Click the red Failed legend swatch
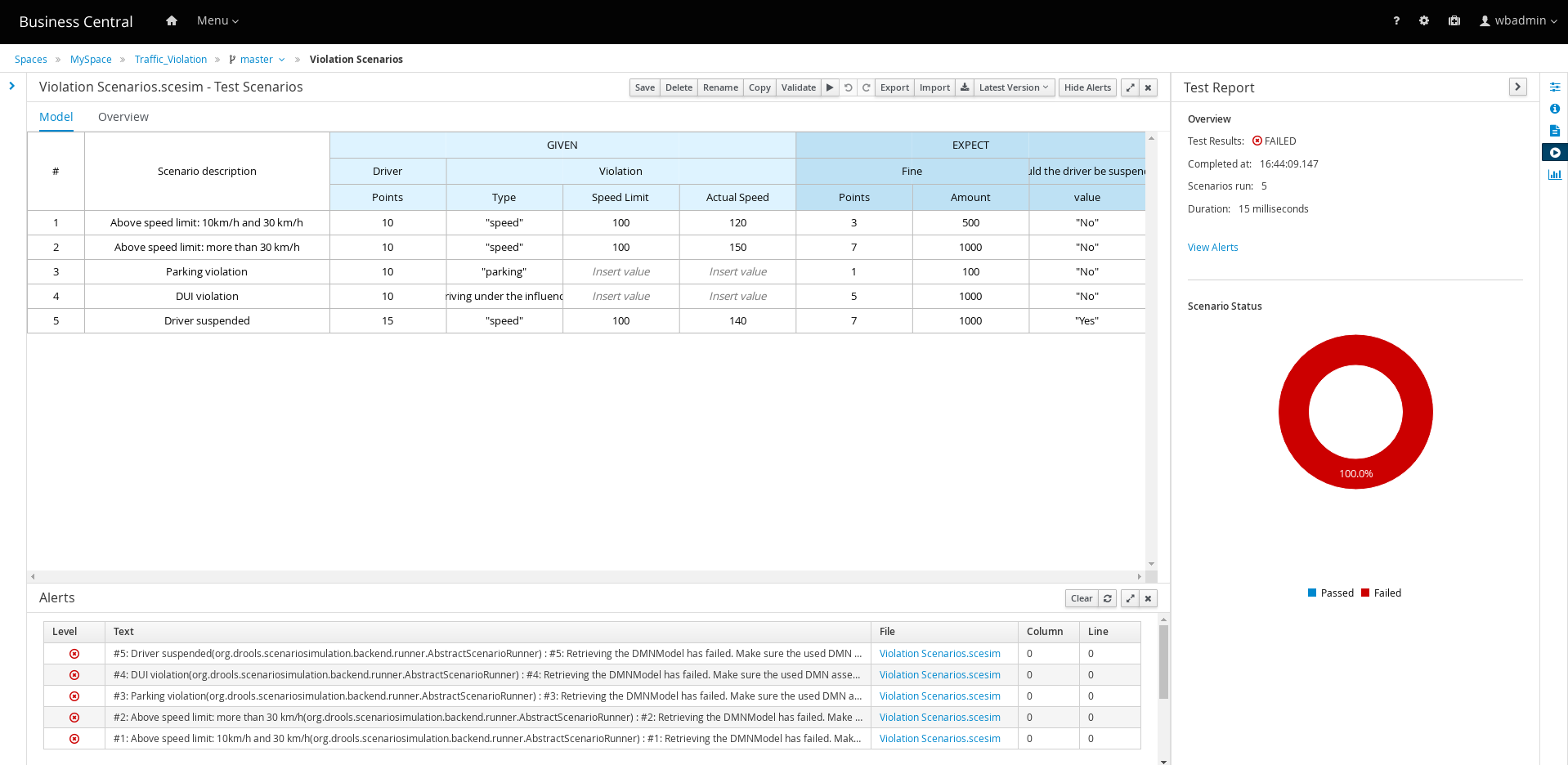 click(x=1365, y=593)
